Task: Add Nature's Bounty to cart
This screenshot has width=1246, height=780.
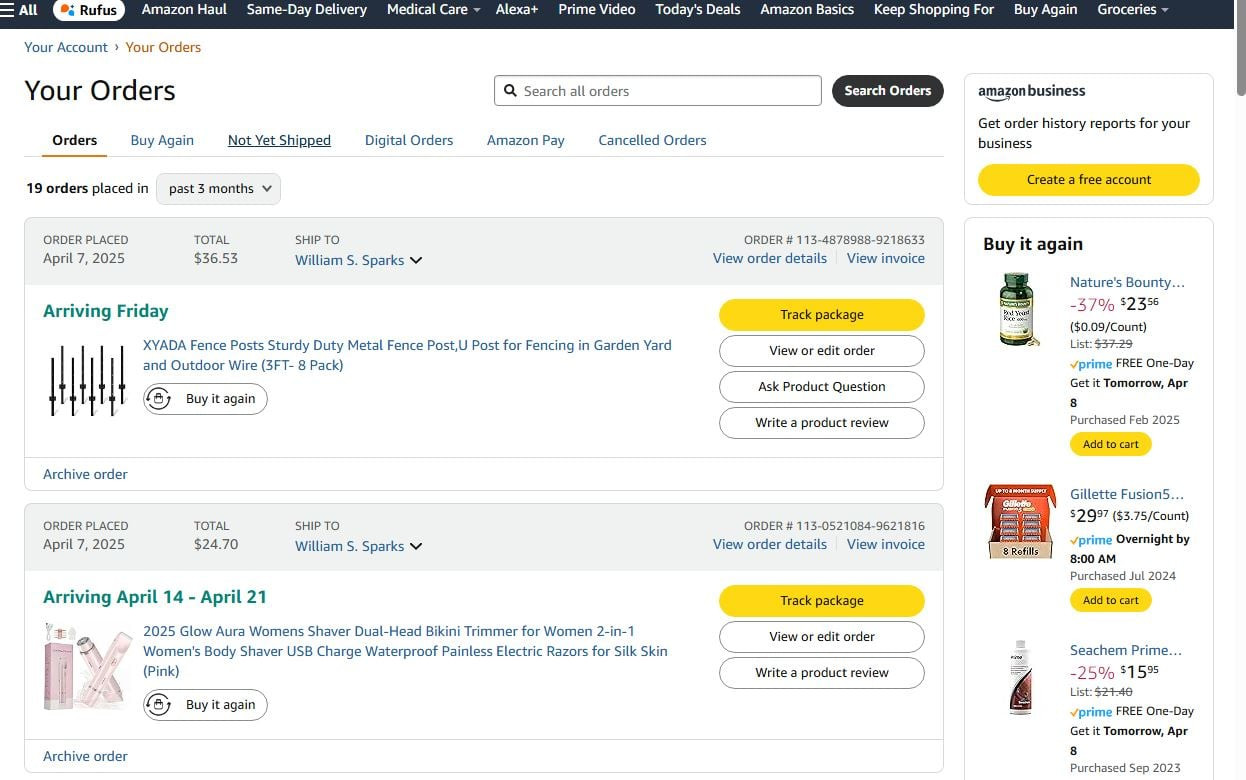Action: coord(1111,444)
